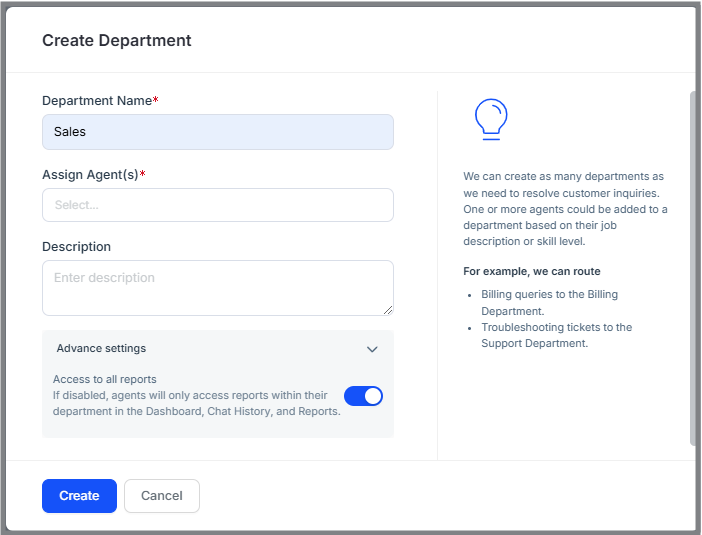Focus the Department Name field containing Sales
The height and width of the screenshot is (535, 702).
(218, 132)
